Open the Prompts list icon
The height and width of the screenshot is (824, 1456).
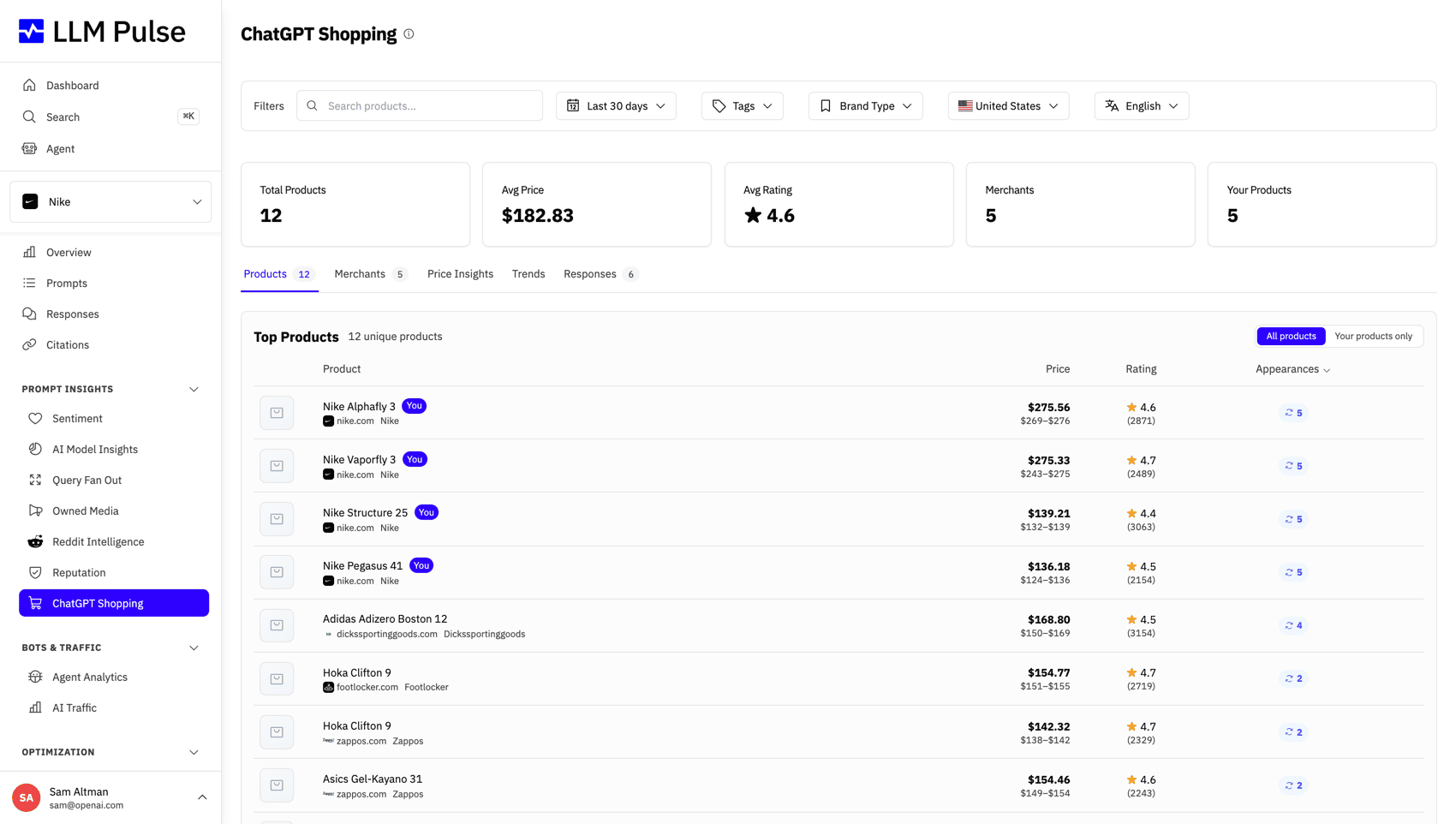coord(29,283)
